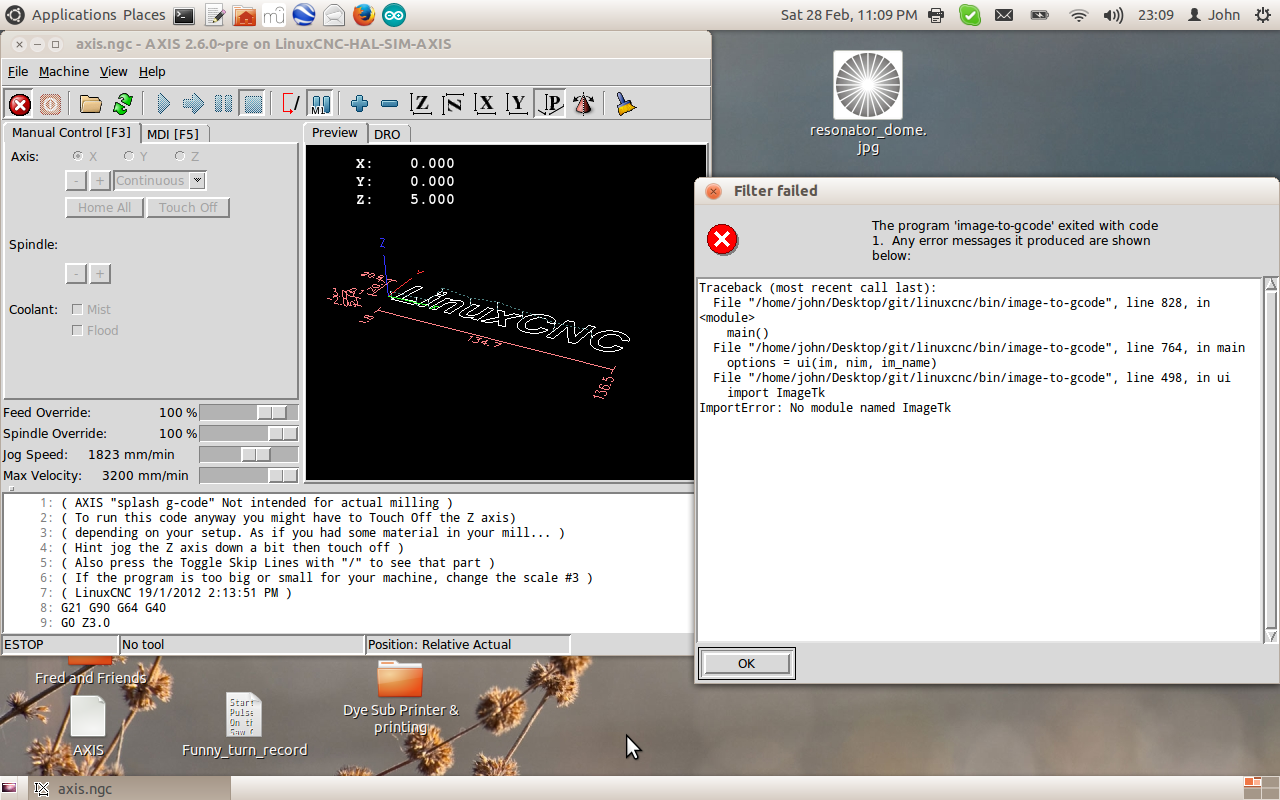The image size is (1280, 800).
Task: Reload the current file with green arrows
Action: click(122, 104)
